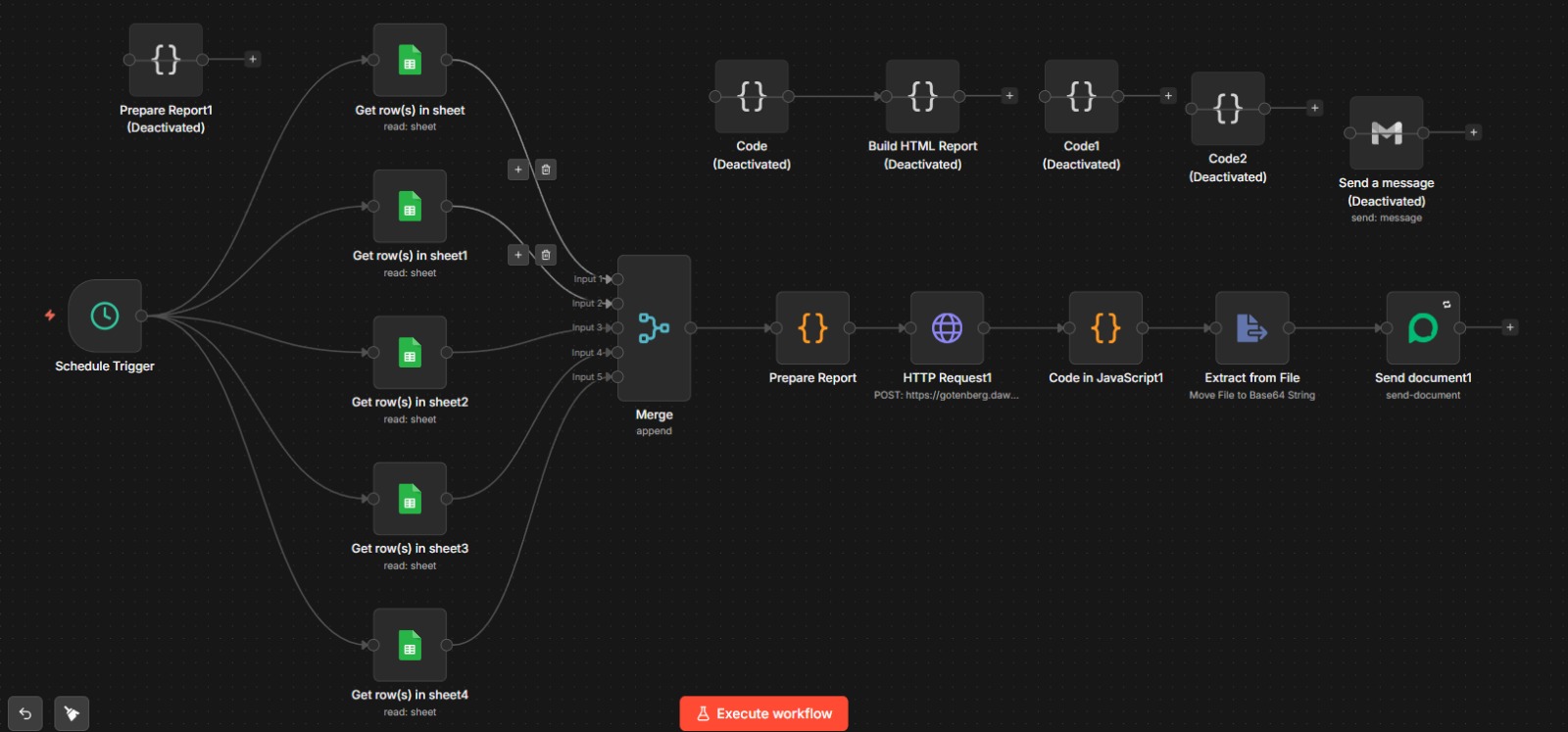This screenshot has width=1568, height=732.
Task: Open the Get row(s) in sheet node
Action: [x=410, y=60]
